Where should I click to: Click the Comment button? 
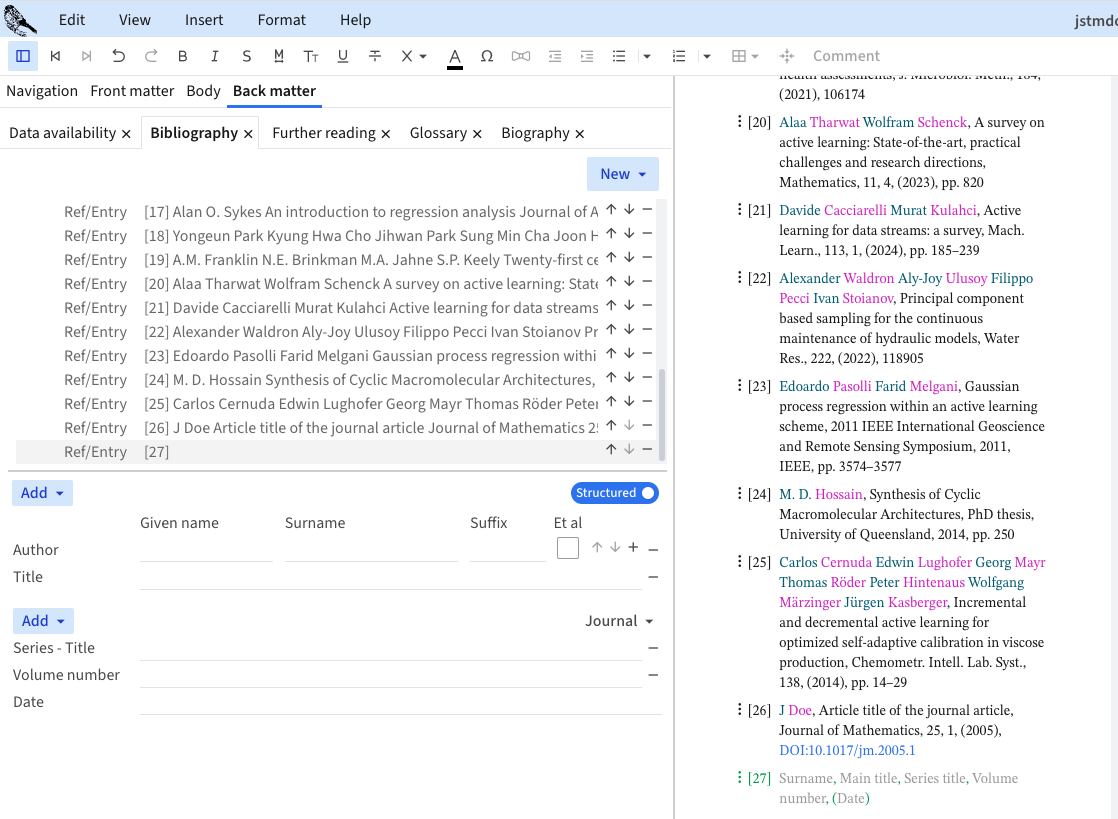click(x=846, y=56)
